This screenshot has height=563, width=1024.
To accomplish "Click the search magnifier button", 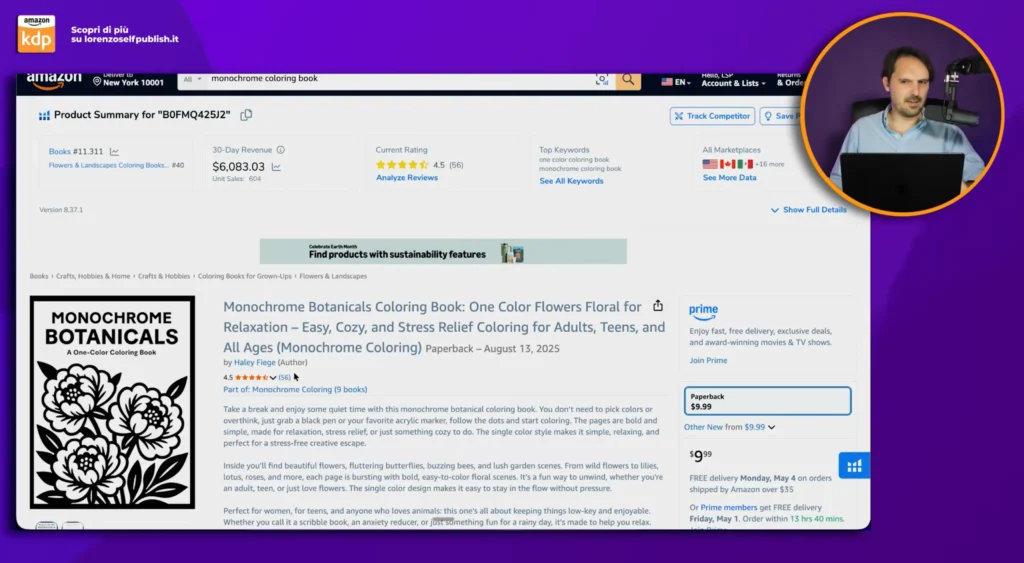I will point(628,80).
